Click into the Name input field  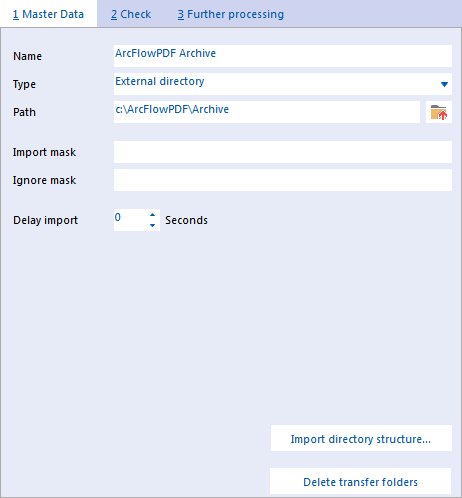pyautogui.click(x=283, y=56)
